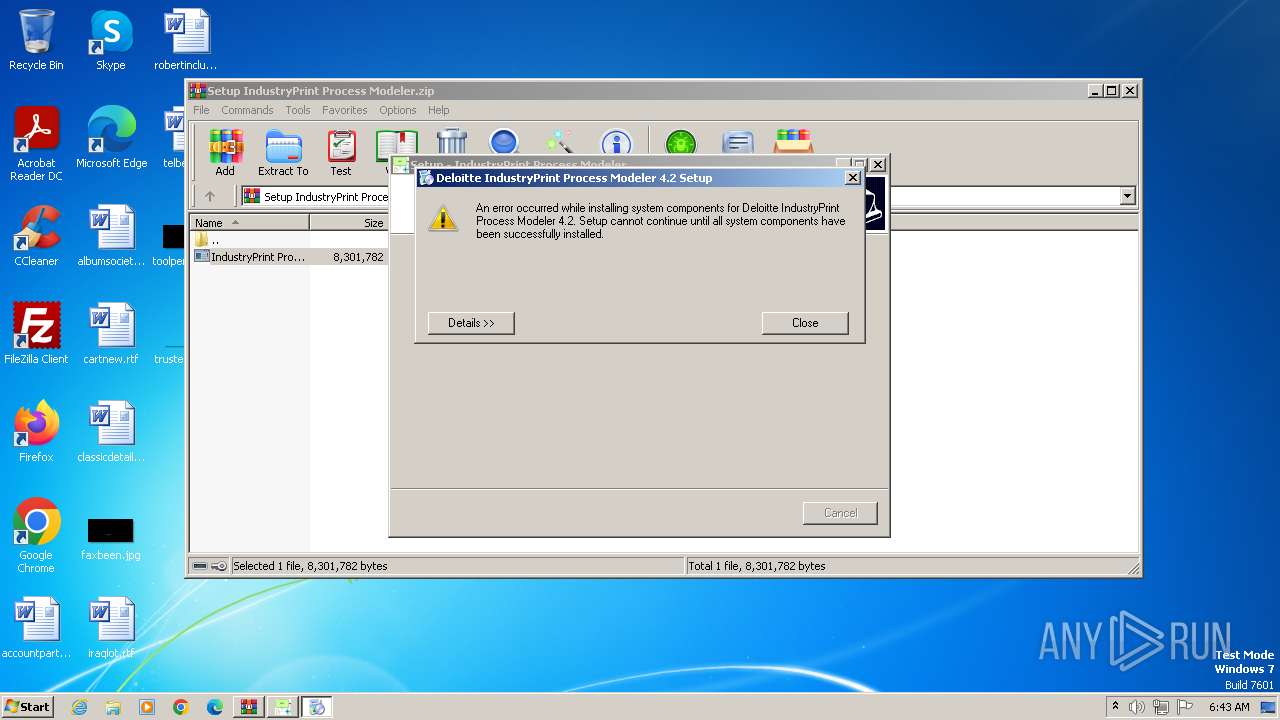Open the address path dropdown arrow
Viewport: 1280px width, 720px height.
1128,196
